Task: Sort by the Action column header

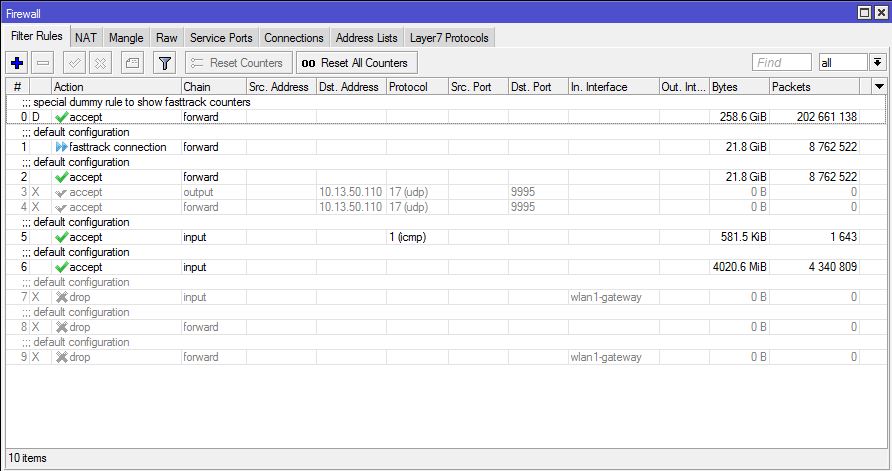Action: click(116, 86)
